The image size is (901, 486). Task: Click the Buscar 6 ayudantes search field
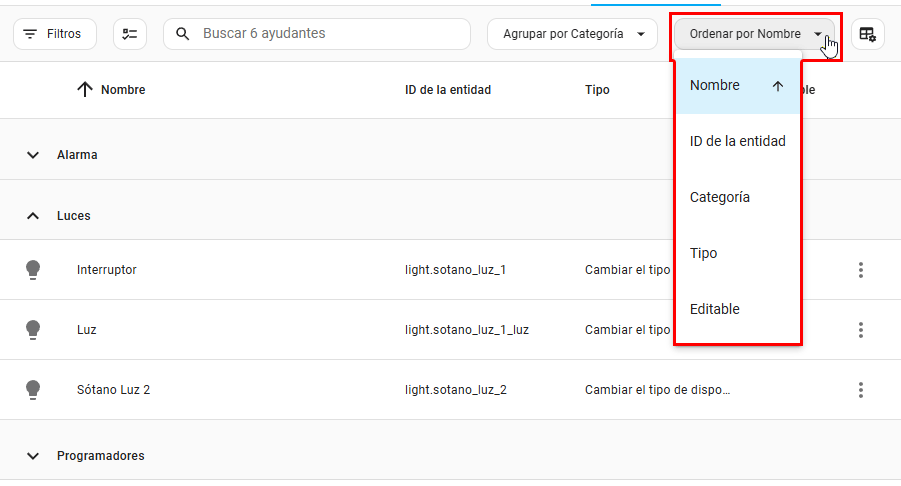pyautogui.click(x=317, y=34)
